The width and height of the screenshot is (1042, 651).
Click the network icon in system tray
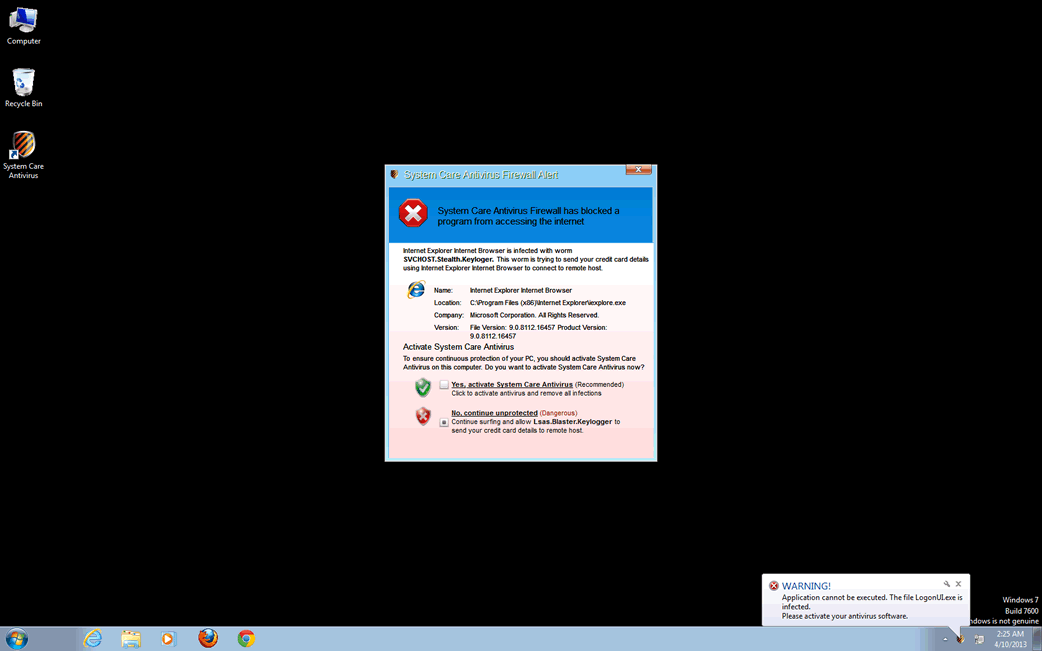979,639
